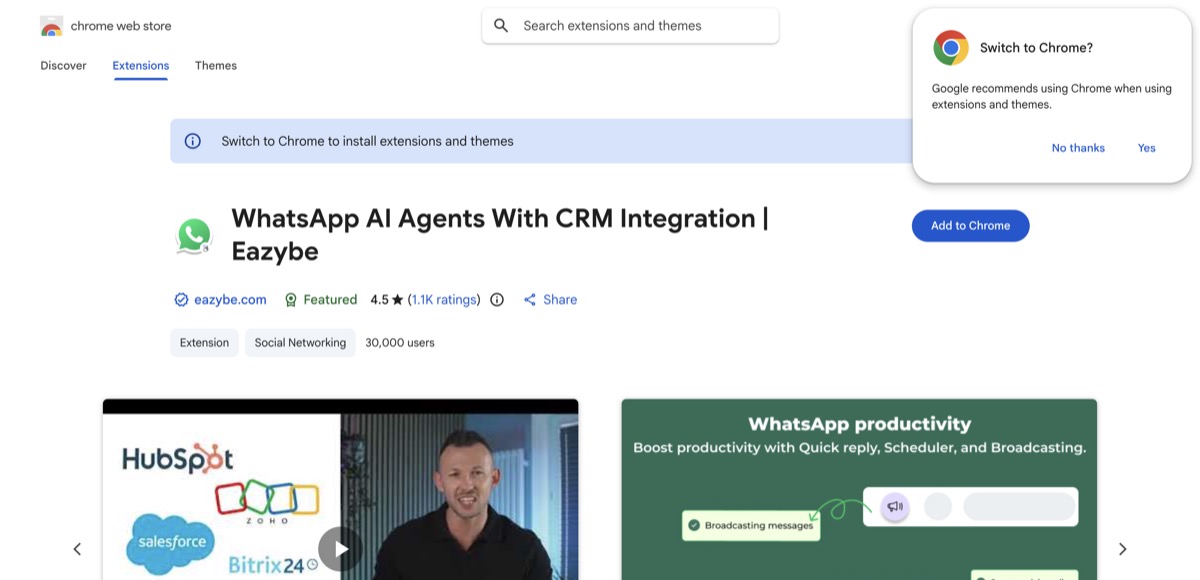Open the WhatsApp productivity screenshot
This screenshot has width=1200, height=580.
click(x=859, y=490)
